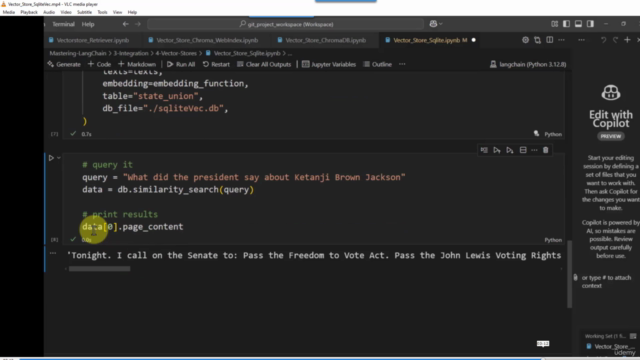Click the output horizontal scrollbar
Screen dimensions: 640x360
tap(100, 269)
